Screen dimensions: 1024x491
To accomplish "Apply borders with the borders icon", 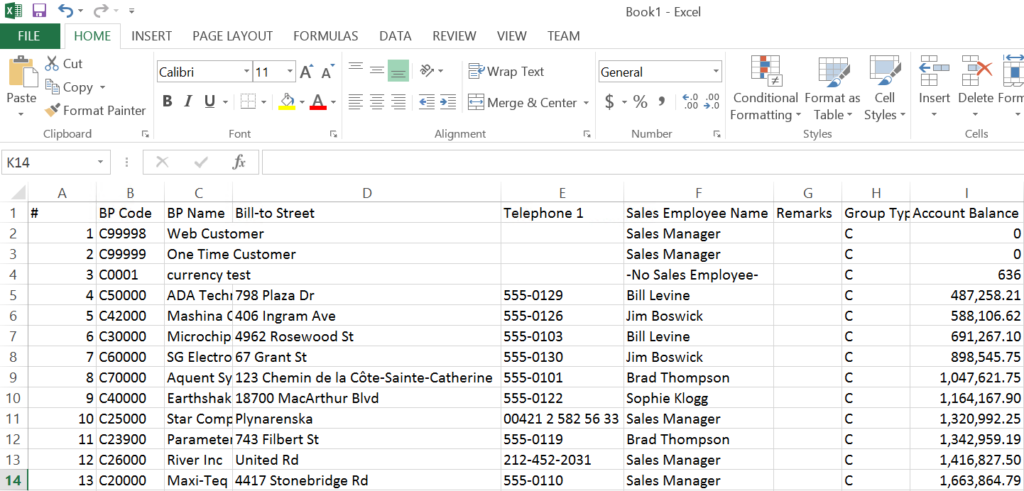I will (x=248, y=102).
